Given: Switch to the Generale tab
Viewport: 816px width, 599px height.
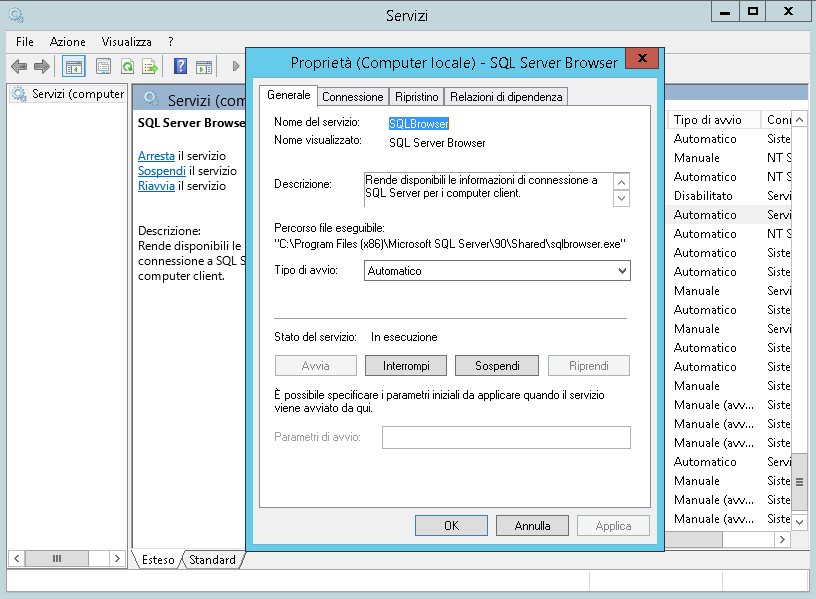Looking at the screenshot, I should coord(288,95).
